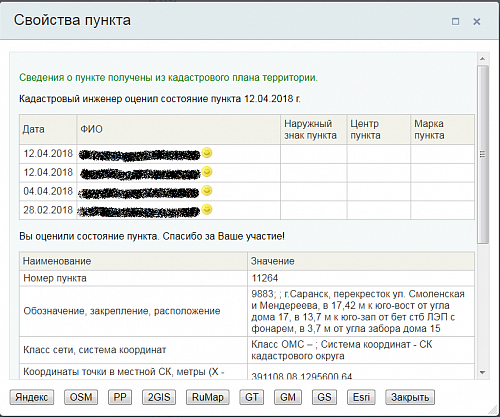This screenshot has height=417, width=500.
Task: Click the smiley icon in the first 12.04.2018 row
Action: 207,153
